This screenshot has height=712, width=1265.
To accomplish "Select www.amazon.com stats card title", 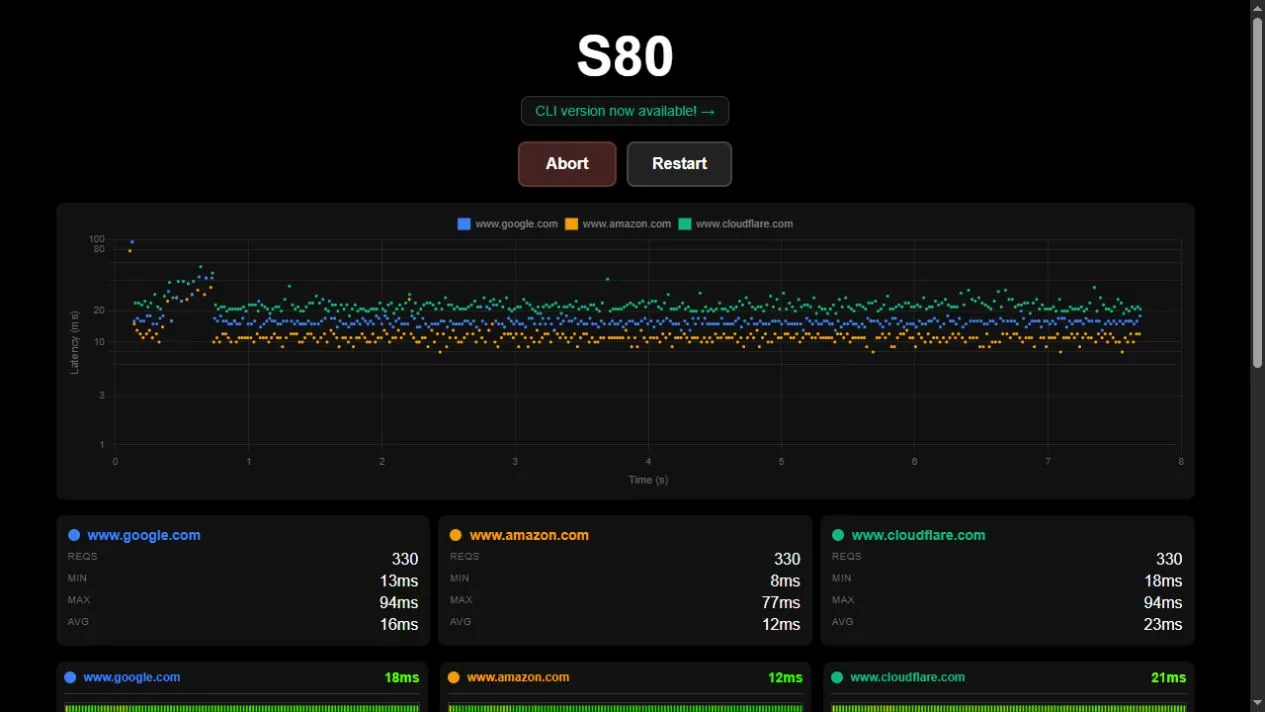I will (529, 535).
